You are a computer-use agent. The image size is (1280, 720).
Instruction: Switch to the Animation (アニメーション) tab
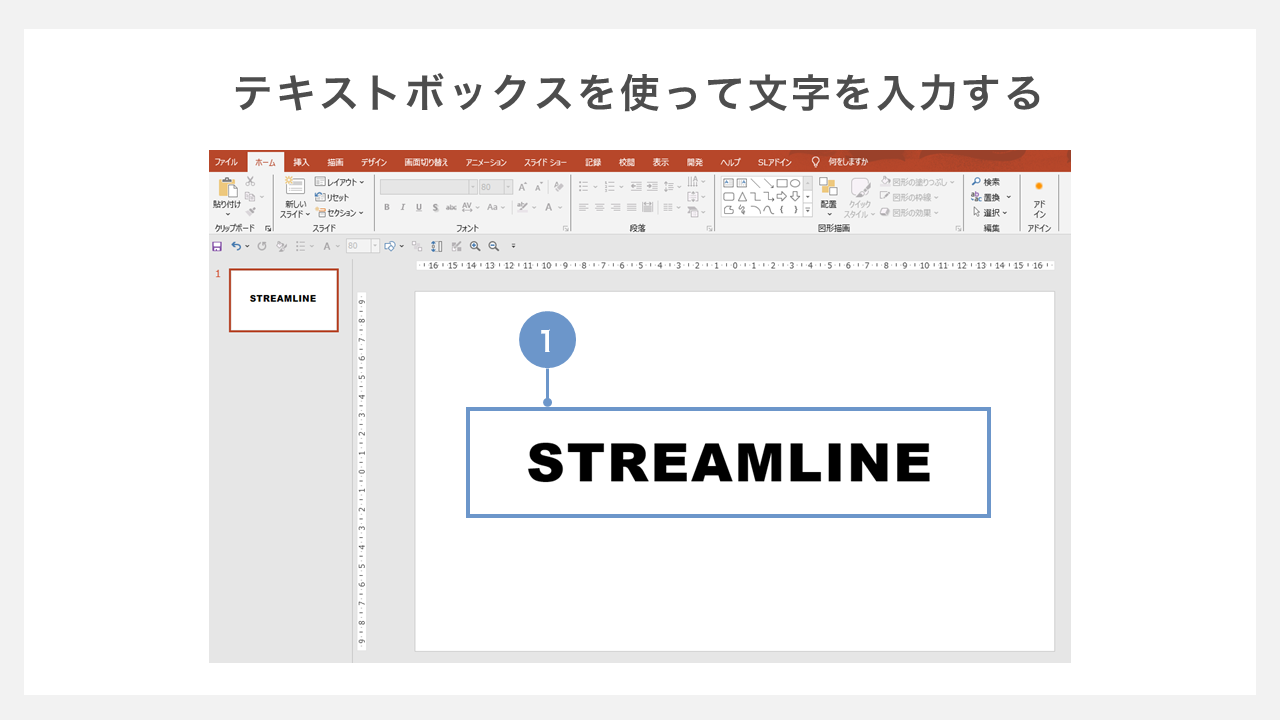(x=486, y=162)
